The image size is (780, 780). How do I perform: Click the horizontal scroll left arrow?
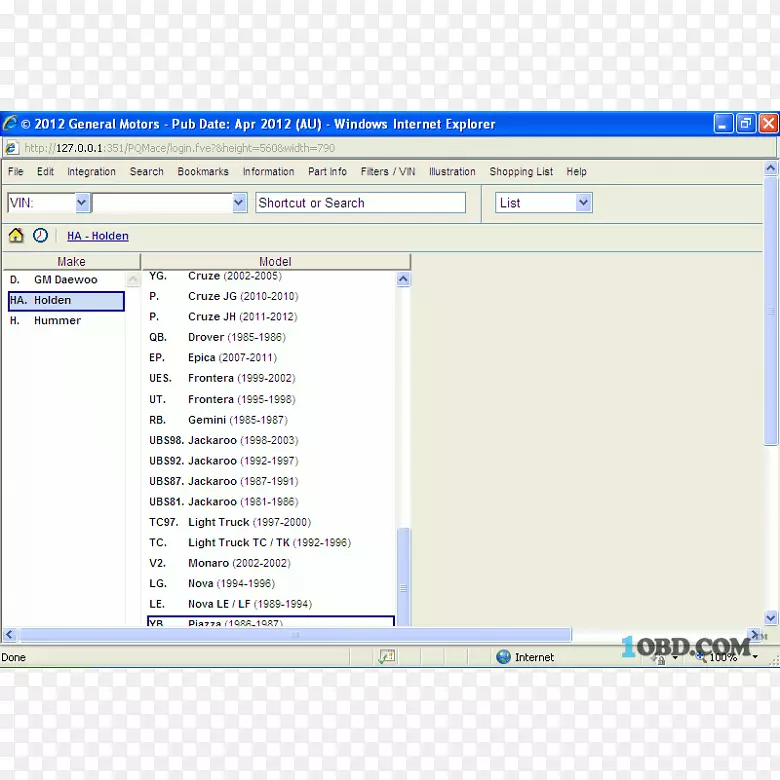pyautogui.click(x=9, y=634)
